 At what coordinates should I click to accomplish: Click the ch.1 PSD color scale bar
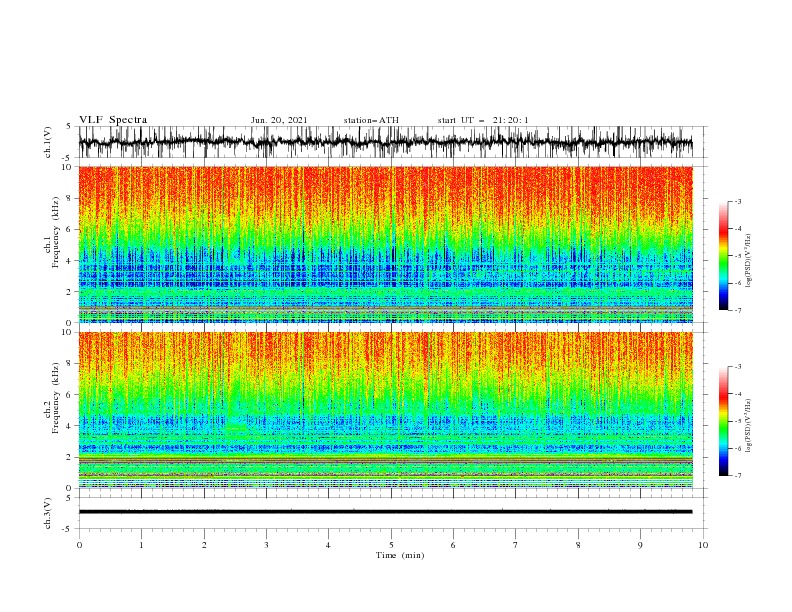723,256
